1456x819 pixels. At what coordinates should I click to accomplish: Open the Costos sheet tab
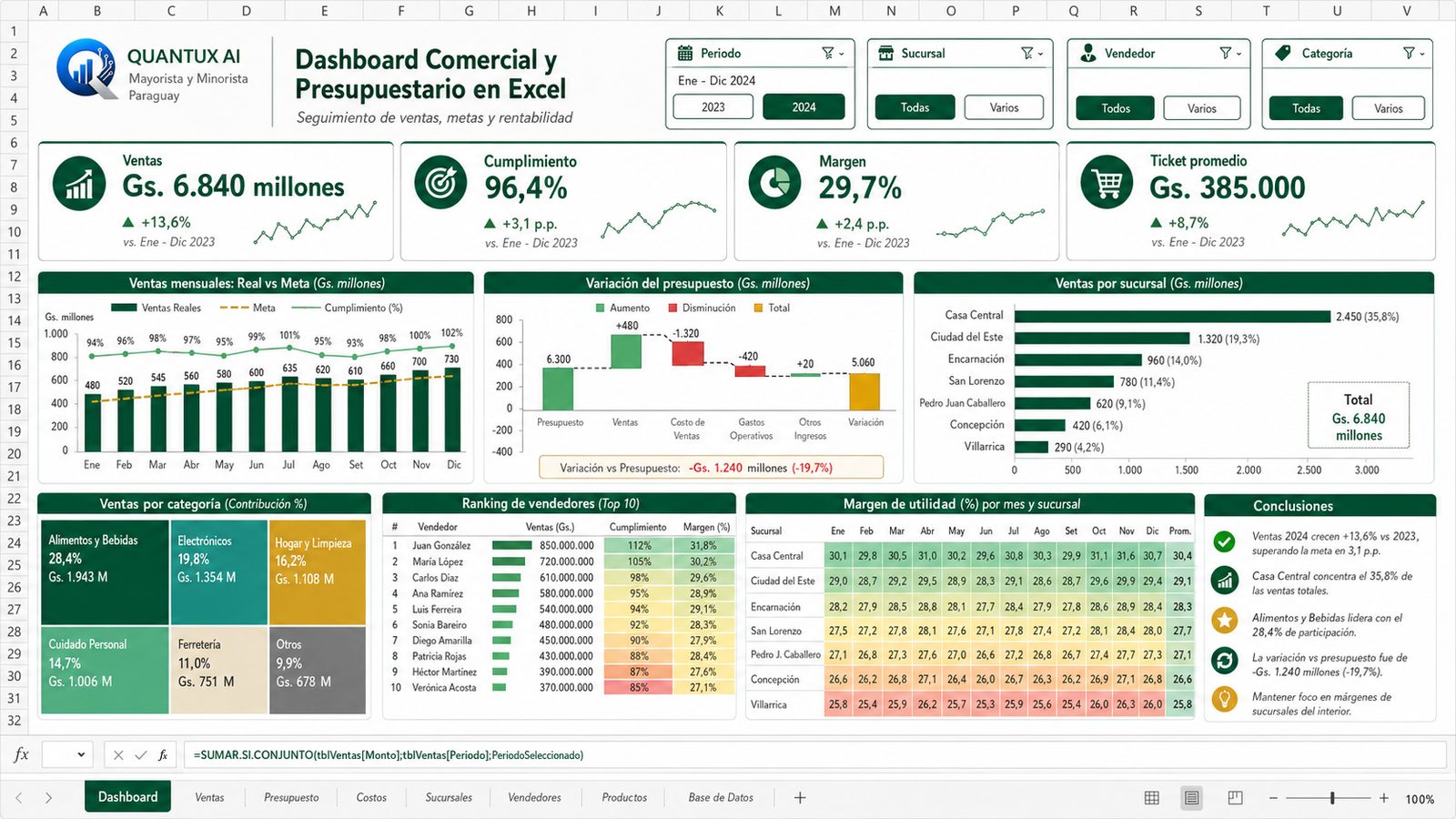click(371, 797)
